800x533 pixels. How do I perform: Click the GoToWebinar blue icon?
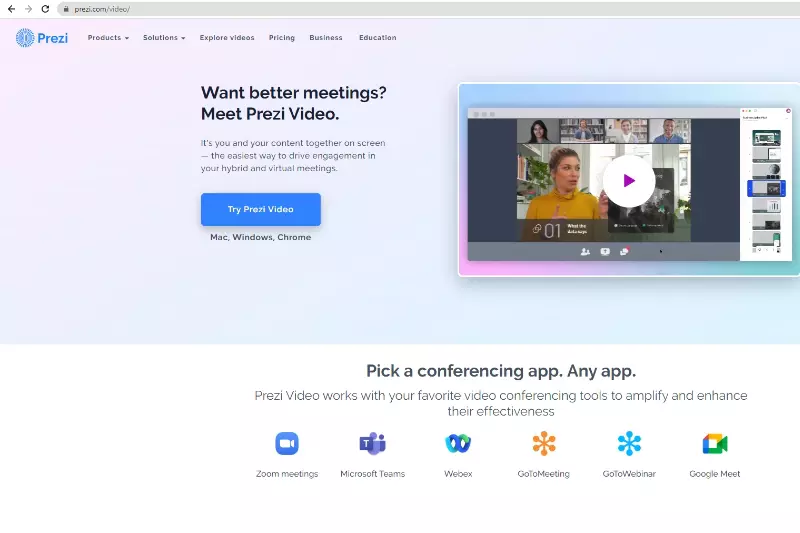click(629, 443)
